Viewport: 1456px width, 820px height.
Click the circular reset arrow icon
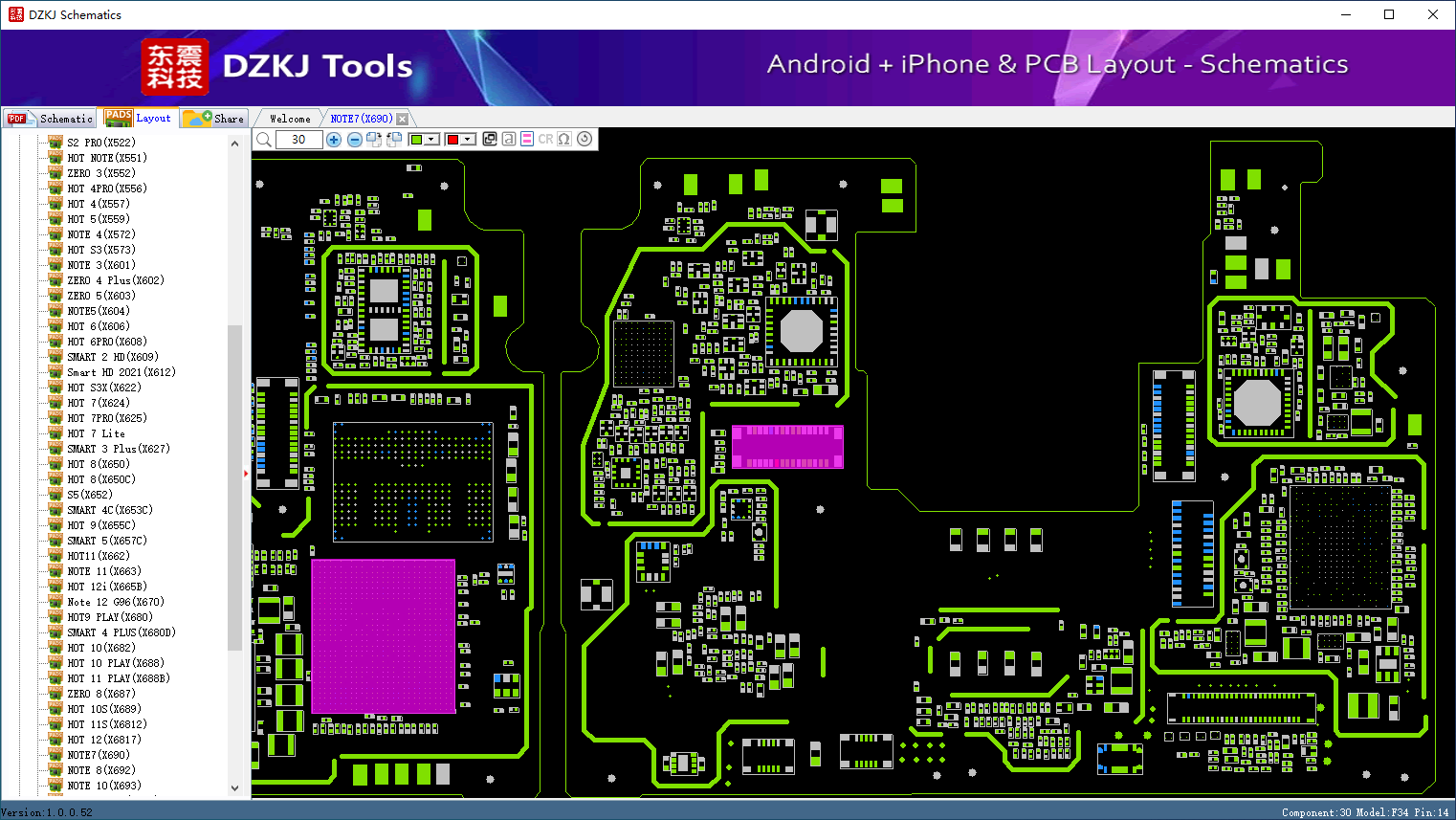click(x=585, y=139)
